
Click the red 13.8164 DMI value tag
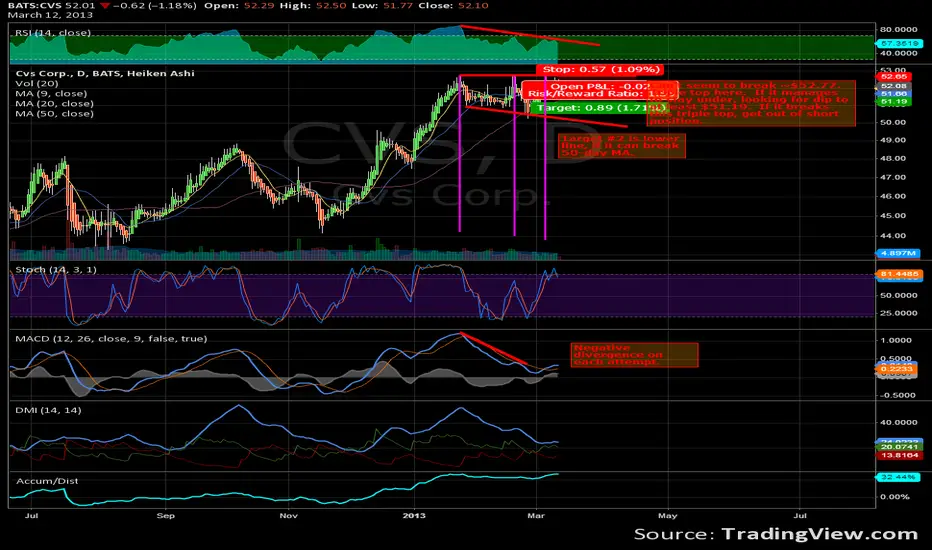tap(899, 455)
